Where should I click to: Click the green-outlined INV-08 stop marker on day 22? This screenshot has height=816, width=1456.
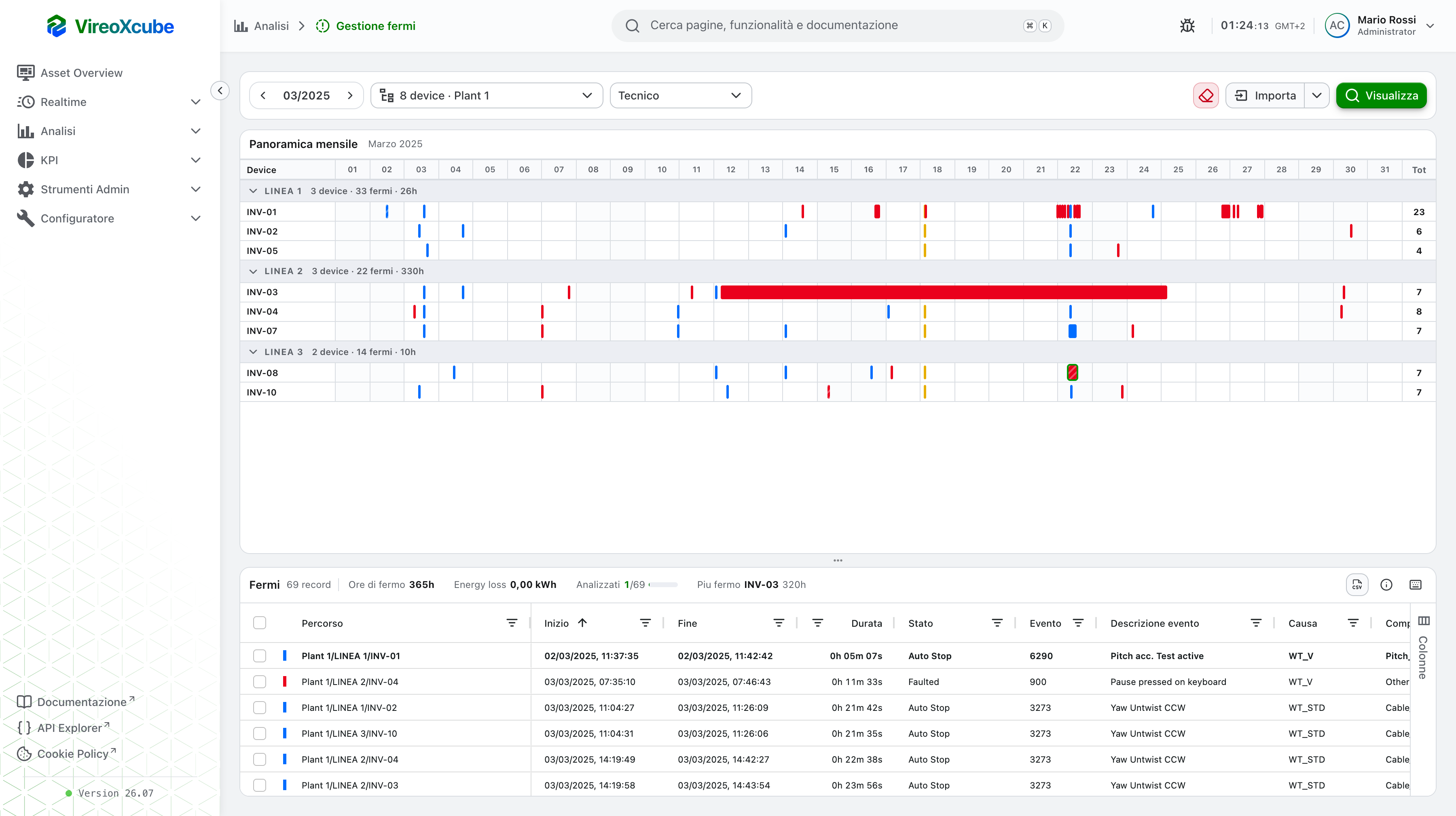1072,373
